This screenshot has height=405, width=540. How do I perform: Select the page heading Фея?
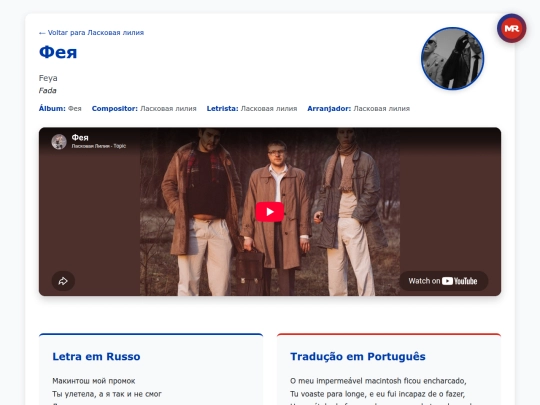pos(58,53)
